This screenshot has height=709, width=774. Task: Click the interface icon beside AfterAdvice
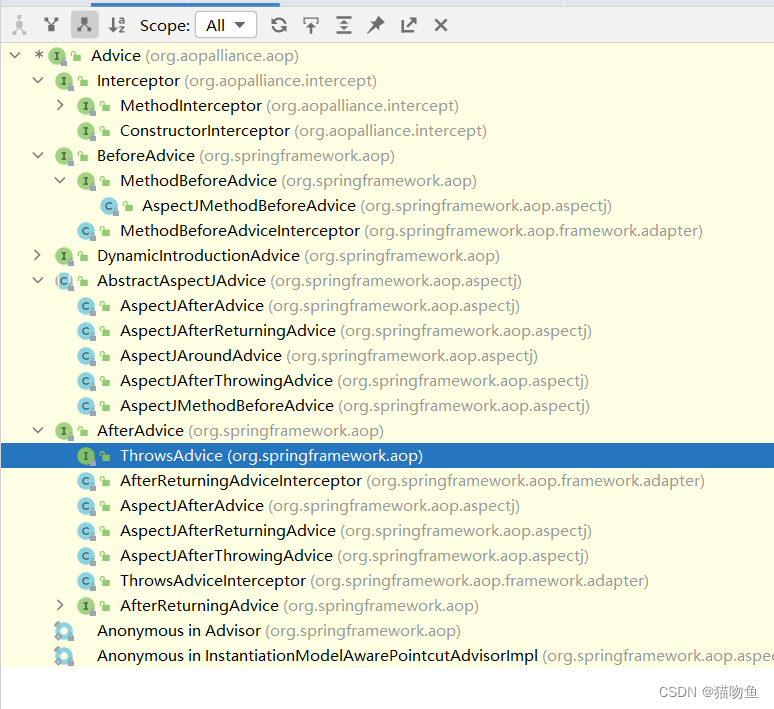pyautogui.click(x=64, y=431)
